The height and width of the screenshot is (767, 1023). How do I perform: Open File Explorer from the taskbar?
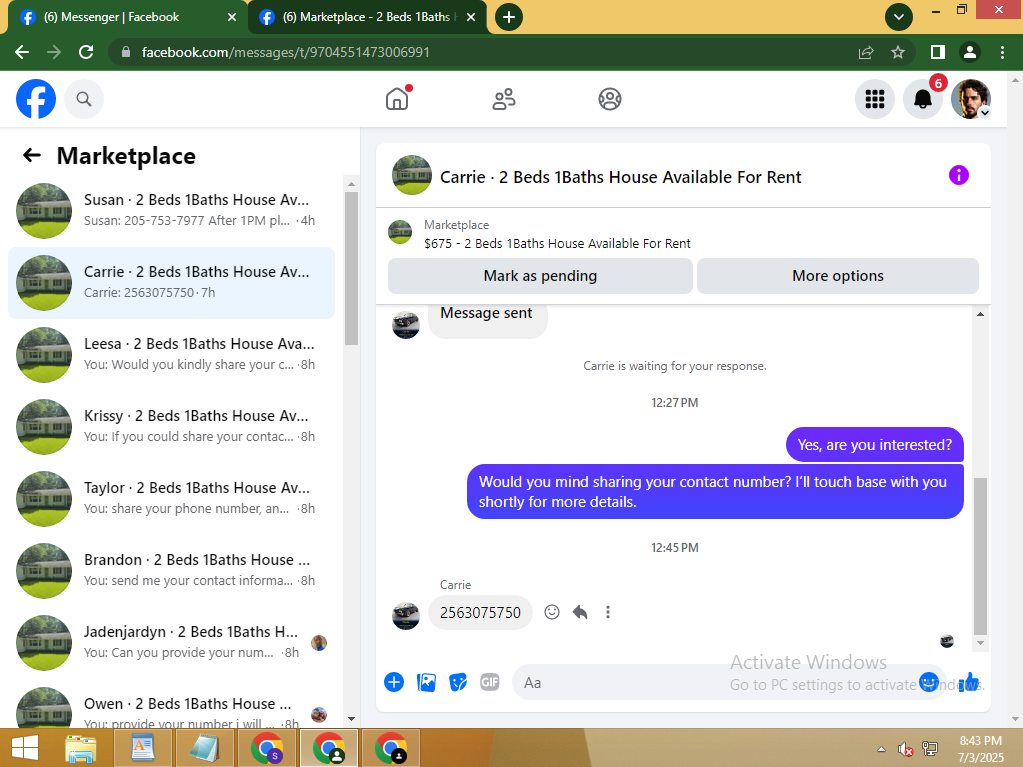coord(81,748)
